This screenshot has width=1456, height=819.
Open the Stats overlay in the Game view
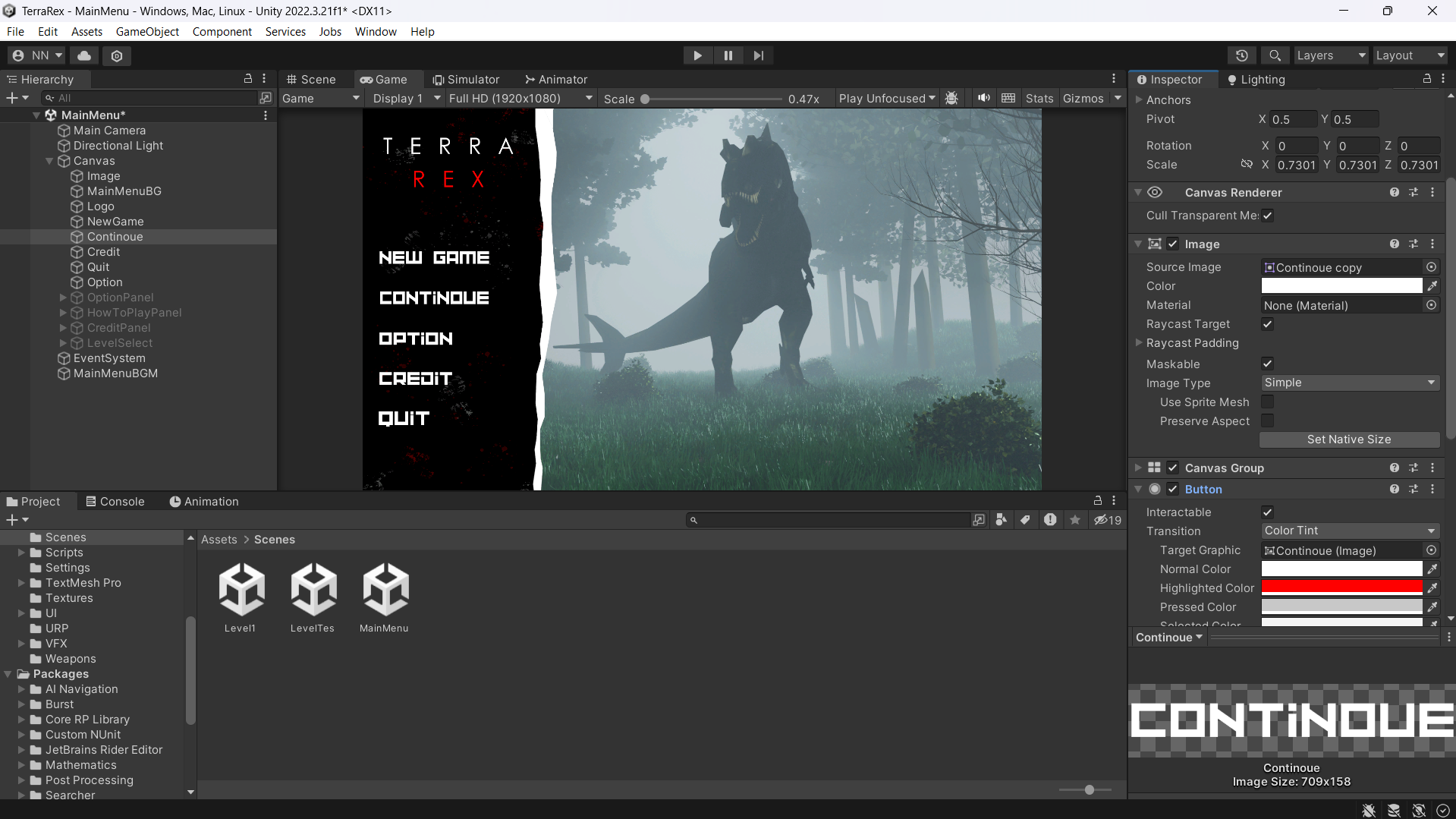point(1039,98)
